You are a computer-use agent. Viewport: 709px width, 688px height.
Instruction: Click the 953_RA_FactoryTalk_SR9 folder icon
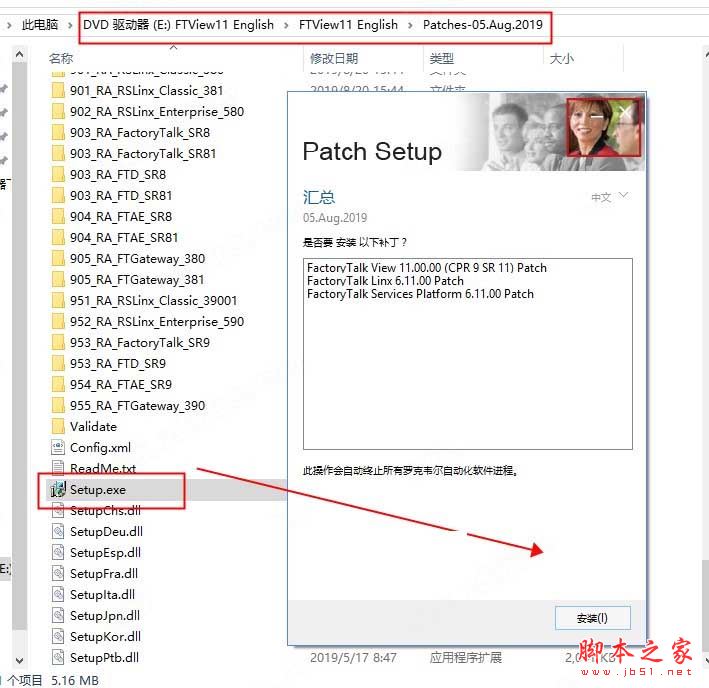point(58,343)
